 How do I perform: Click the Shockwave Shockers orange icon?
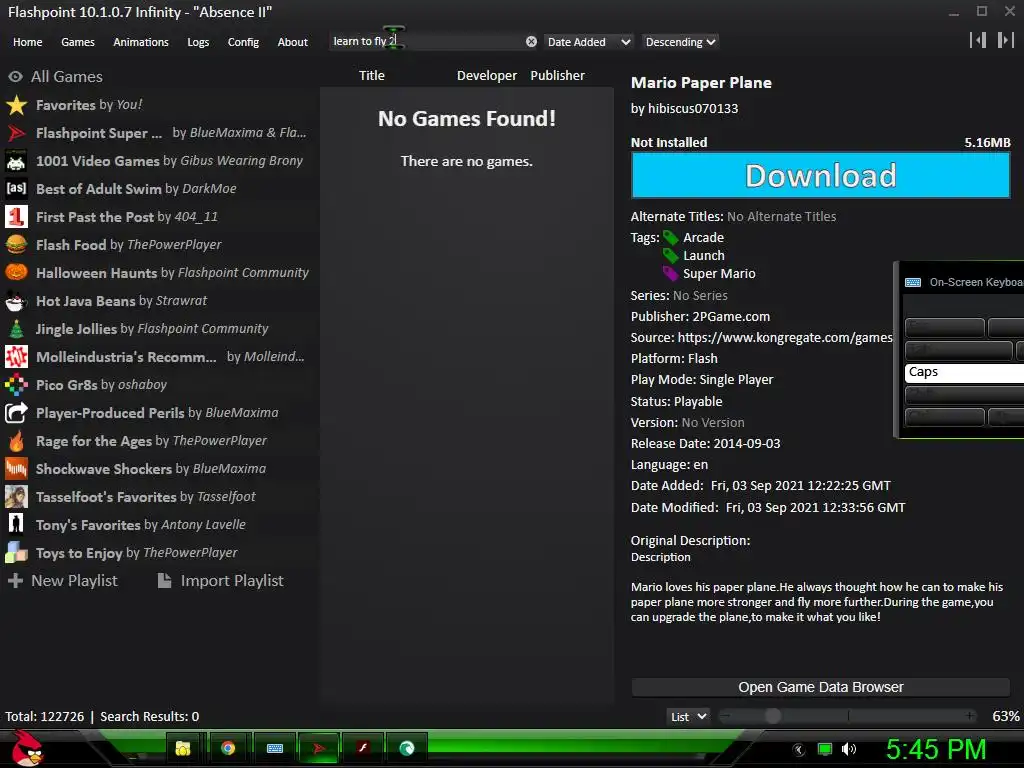click(16, 469)
